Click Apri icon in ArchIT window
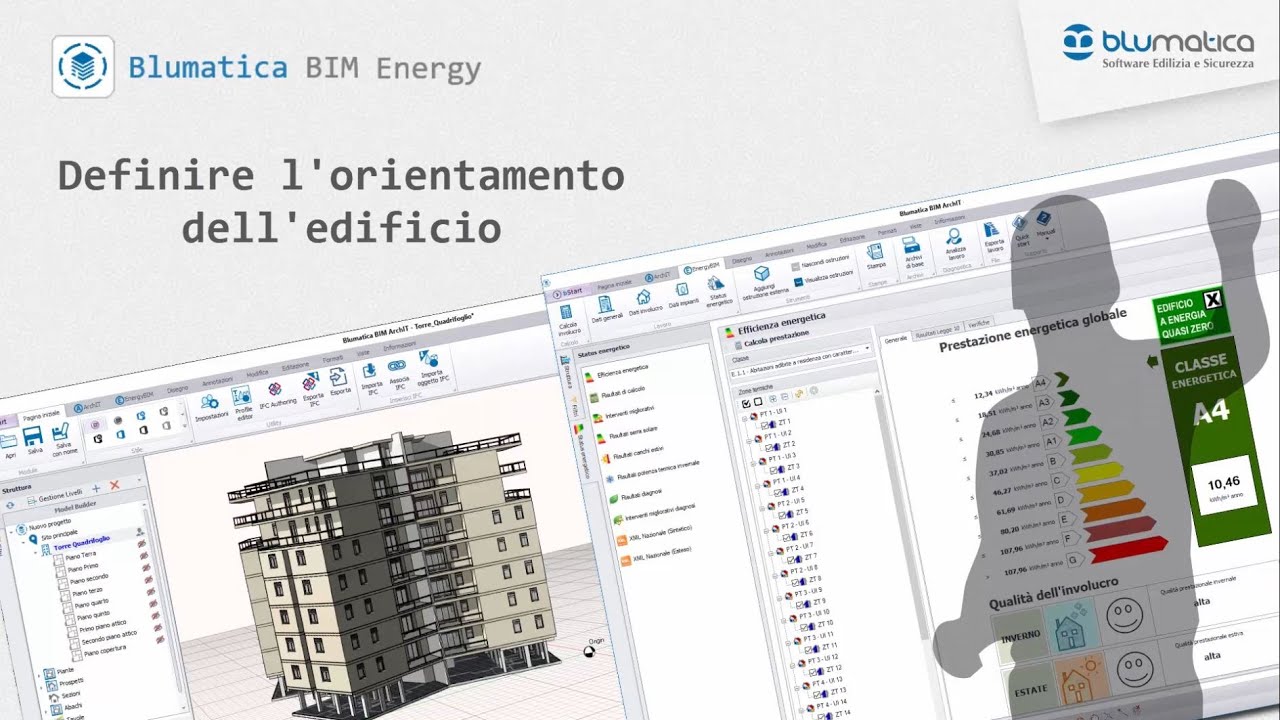Screen dimensions: 1280x720 tap(10, 441)
